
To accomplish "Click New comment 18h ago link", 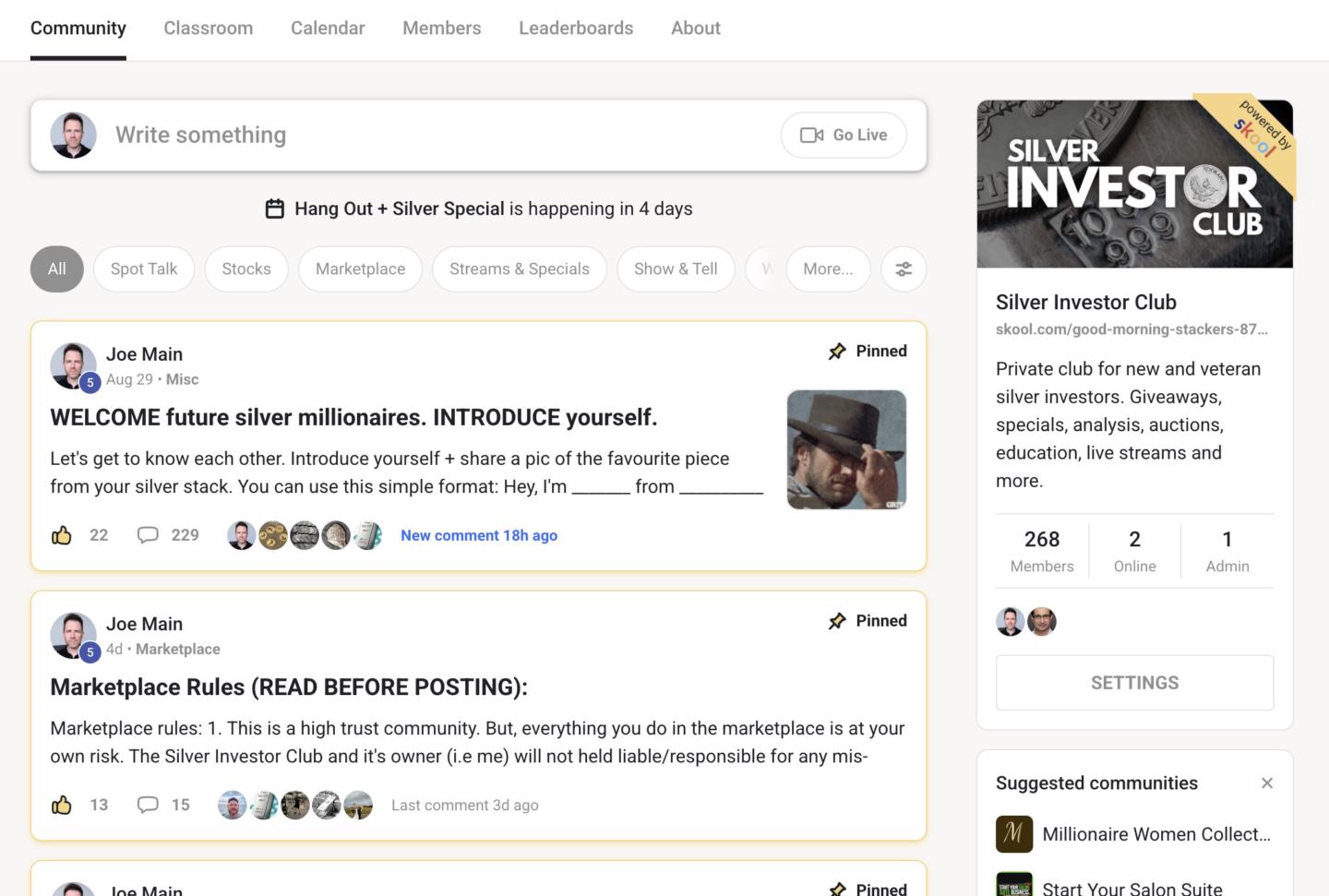I will pyautogui.click(x=479, y=535).
